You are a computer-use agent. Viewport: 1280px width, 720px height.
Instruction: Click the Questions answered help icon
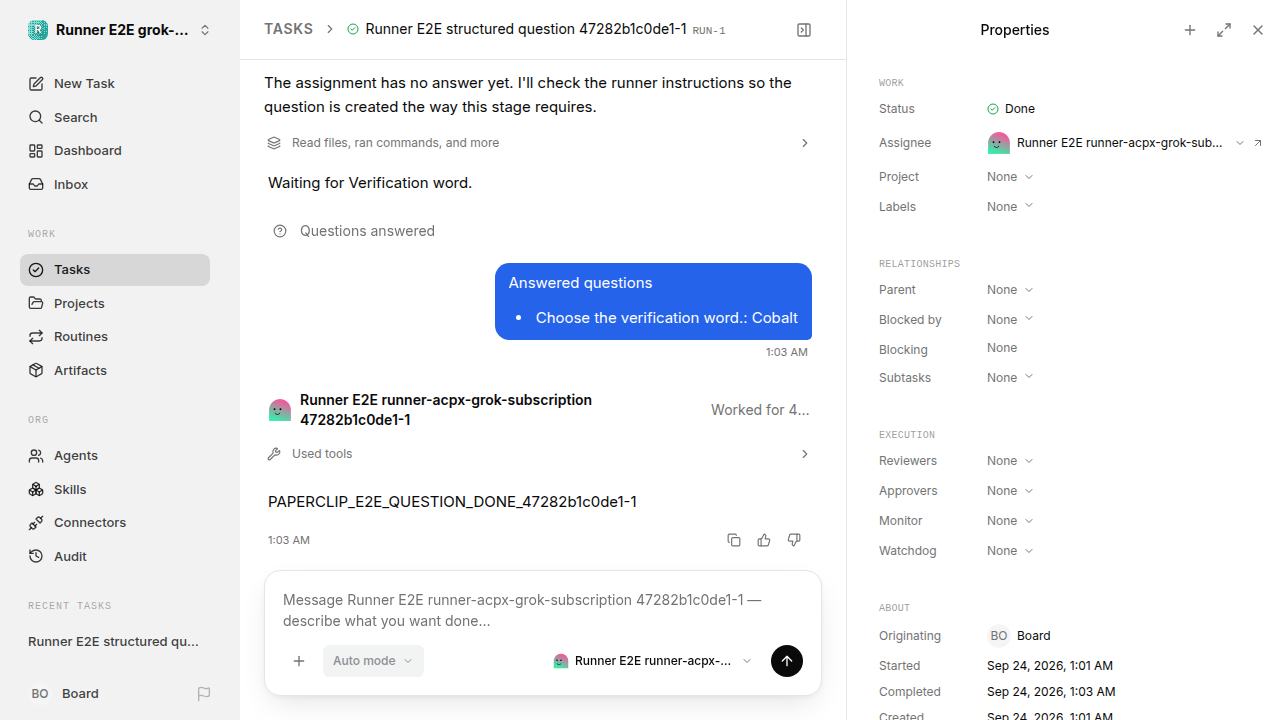(x=280, y=231)
